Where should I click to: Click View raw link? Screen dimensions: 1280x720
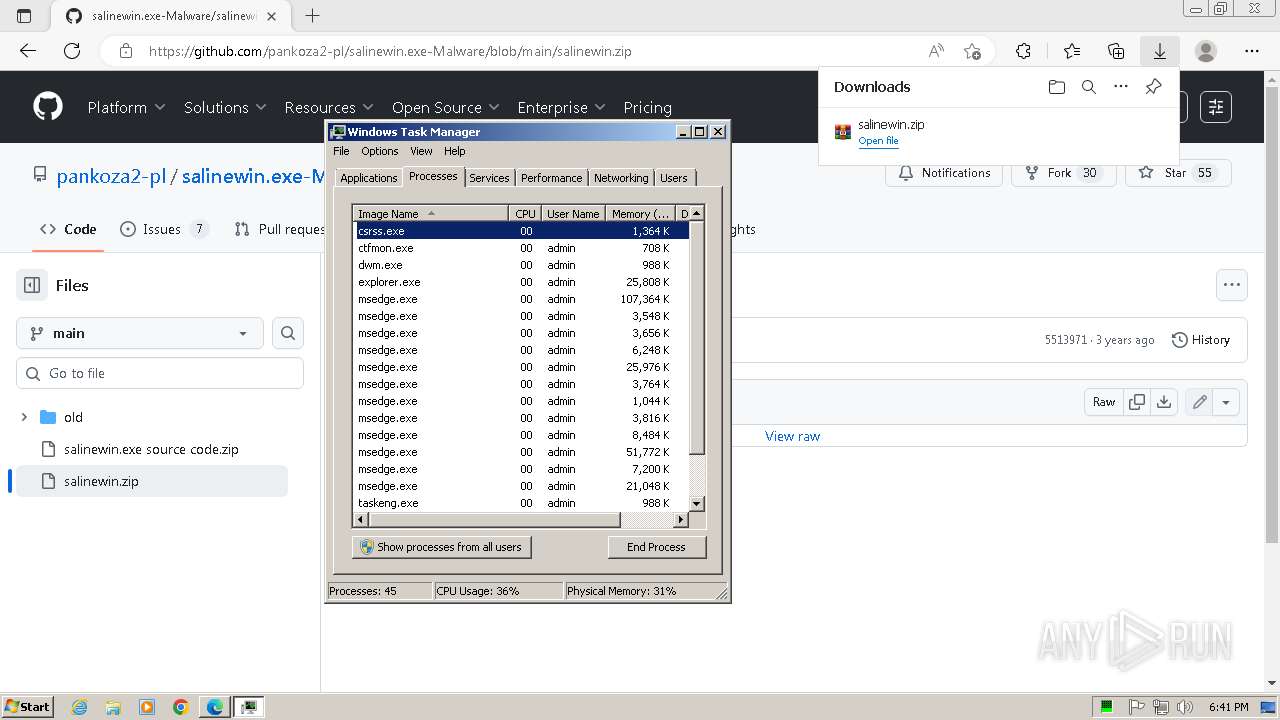[x=792, y=436]
